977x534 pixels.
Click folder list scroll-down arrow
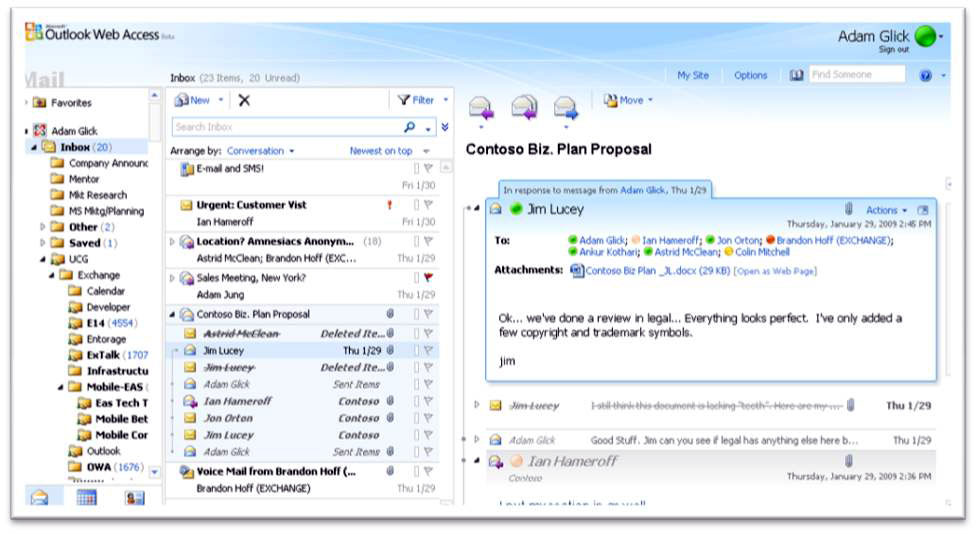point(154,473)
